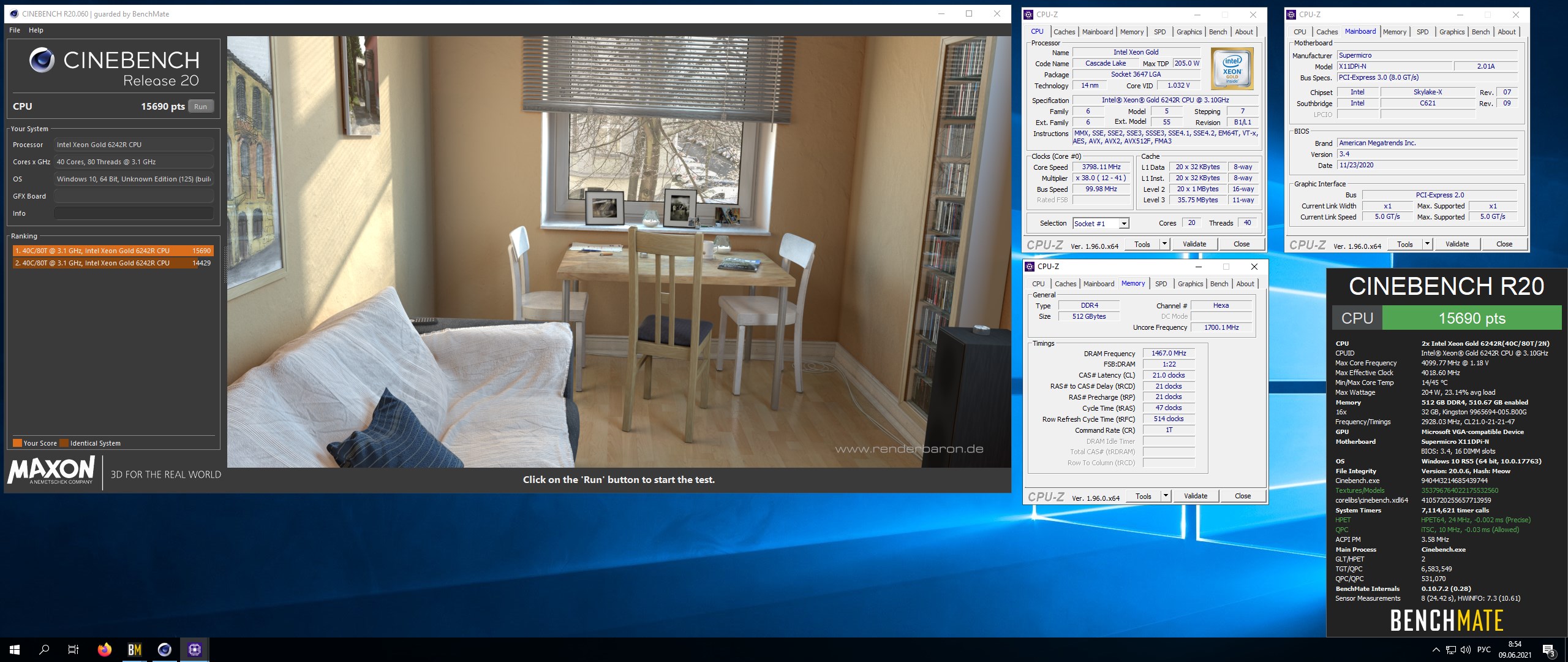Screen dimensions: 1568x662
Task: Click Tools button in CPU-Z CPU window
Action: pos(1142,244)
